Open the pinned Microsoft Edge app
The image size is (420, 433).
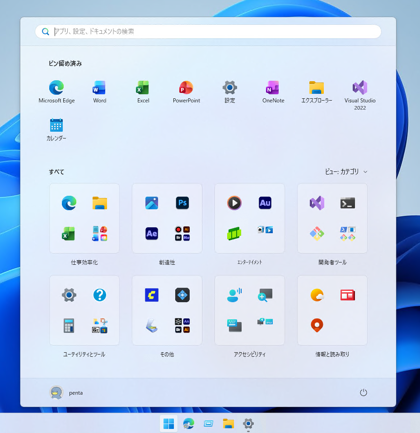tap(56, 92)
